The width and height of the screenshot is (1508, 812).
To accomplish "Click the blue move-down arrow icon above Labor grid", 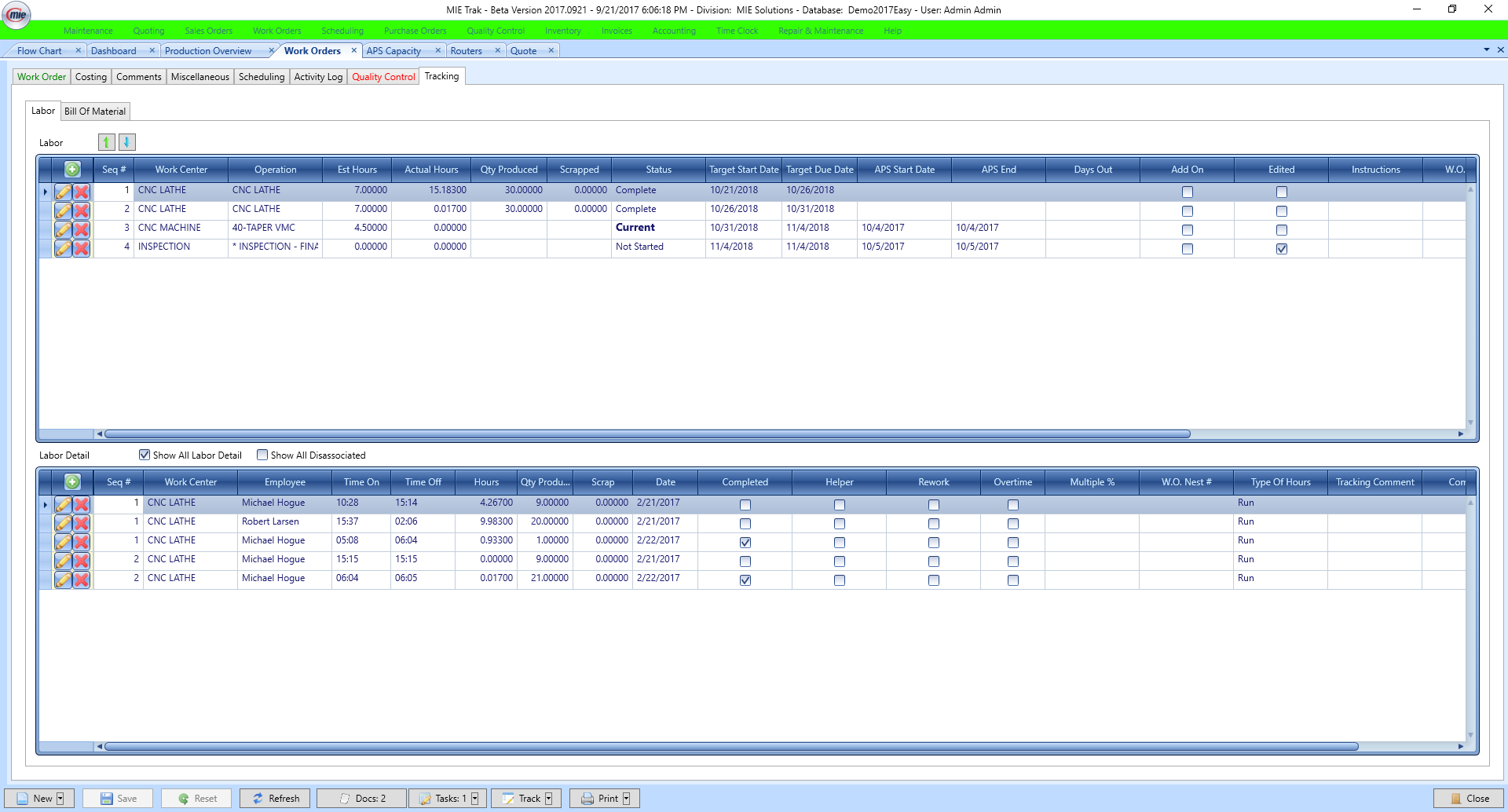I will (x=126, y=142).
